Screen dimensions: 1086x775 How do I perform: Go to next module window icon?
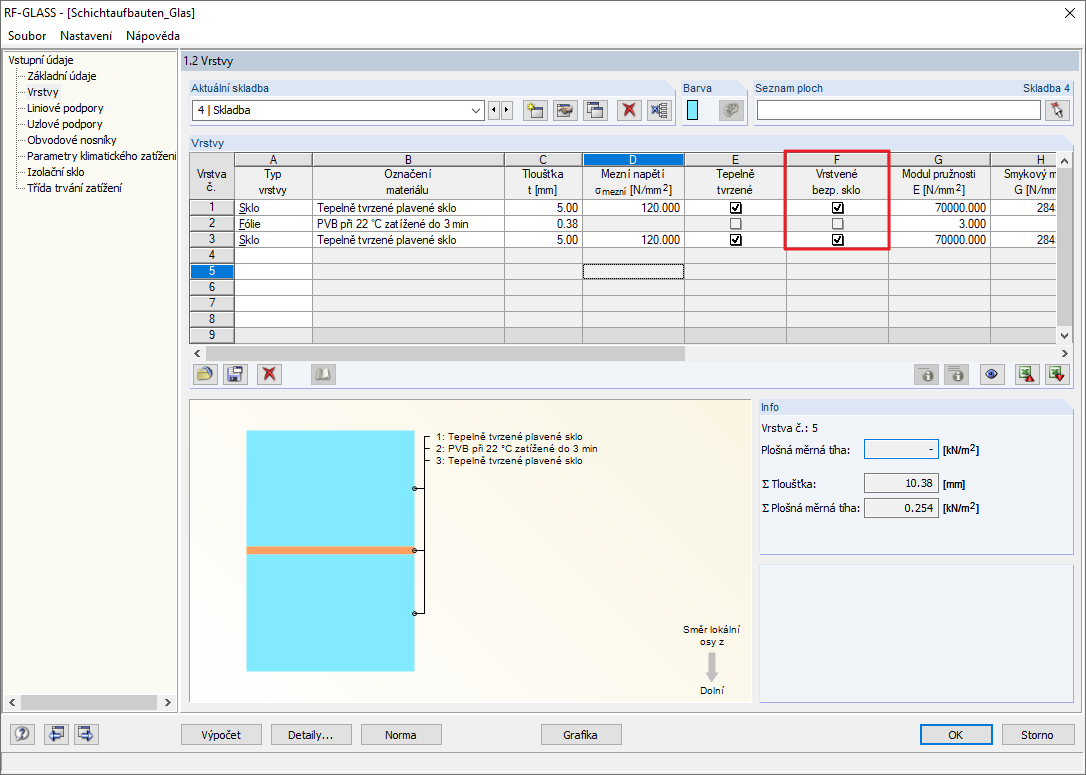tap(86, 734)
